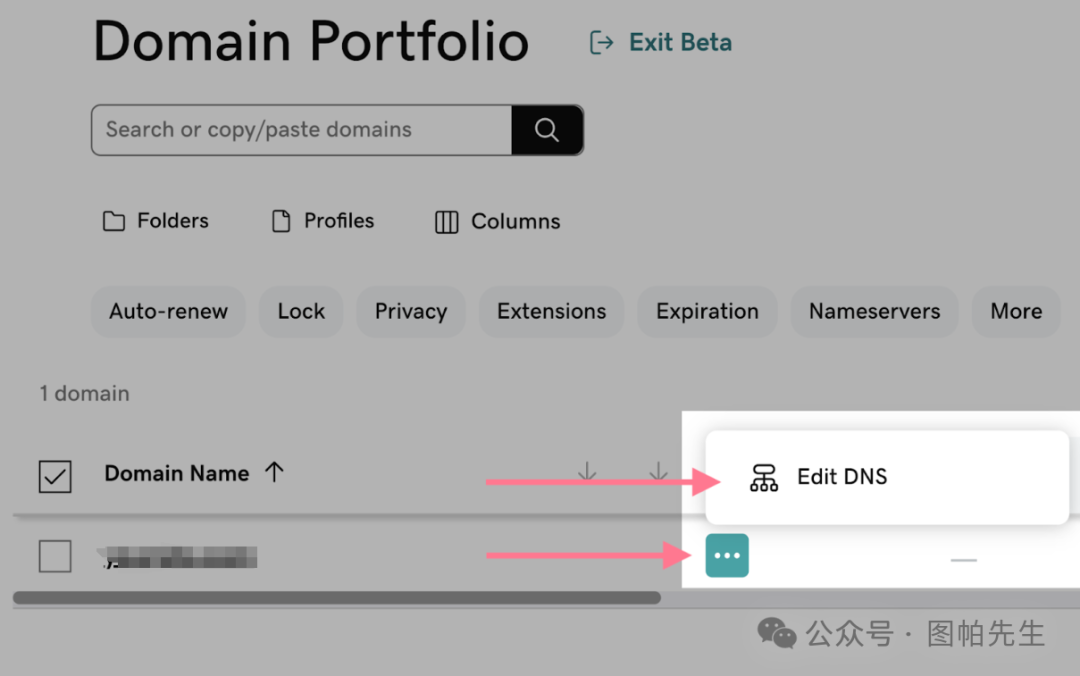1080x676 pixels.
Task: Sort by the Domain Name up arrow
Action: (x=274, y=473)
